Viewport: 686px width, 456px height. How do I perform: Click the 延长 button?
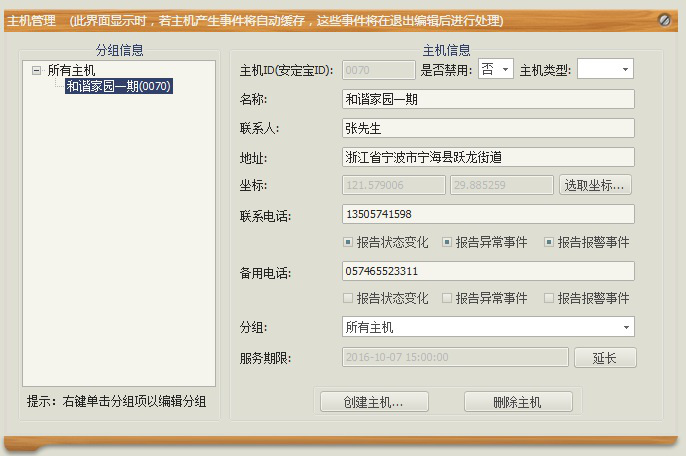pyautogui.click(x=605, y=358)
